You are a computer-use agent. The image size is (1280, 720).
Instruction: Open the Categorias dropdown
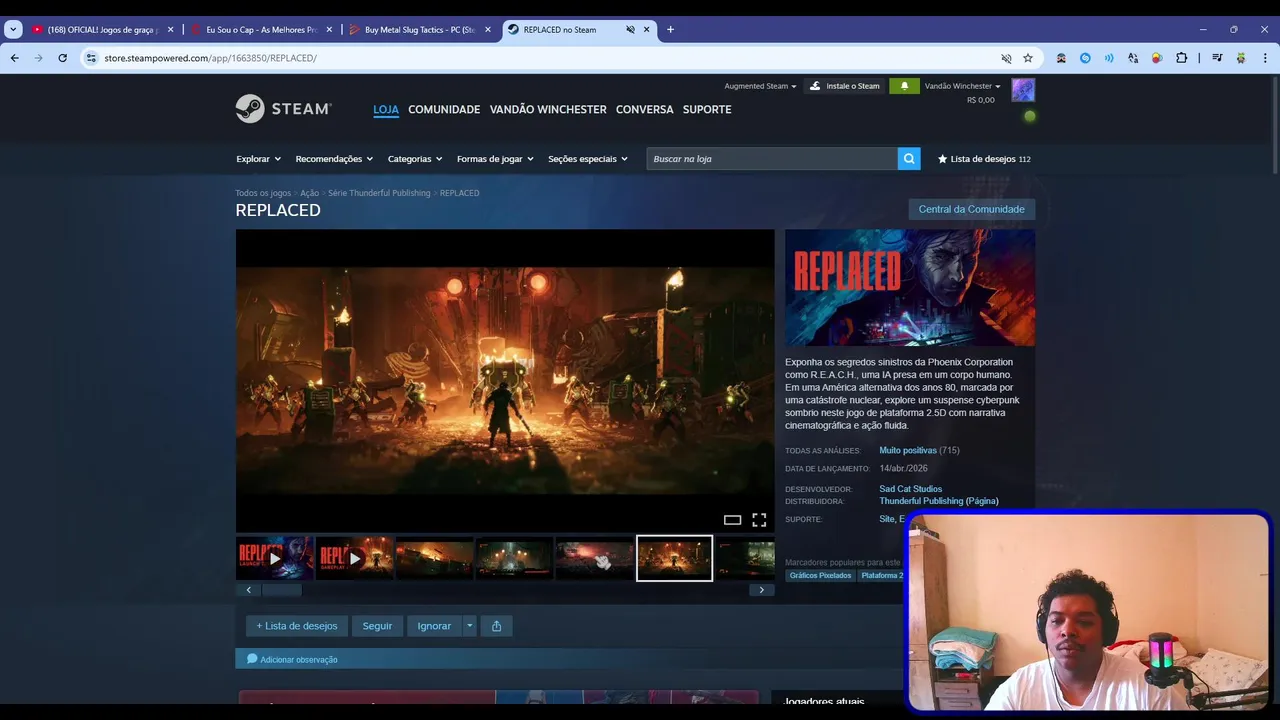point(415,159)
